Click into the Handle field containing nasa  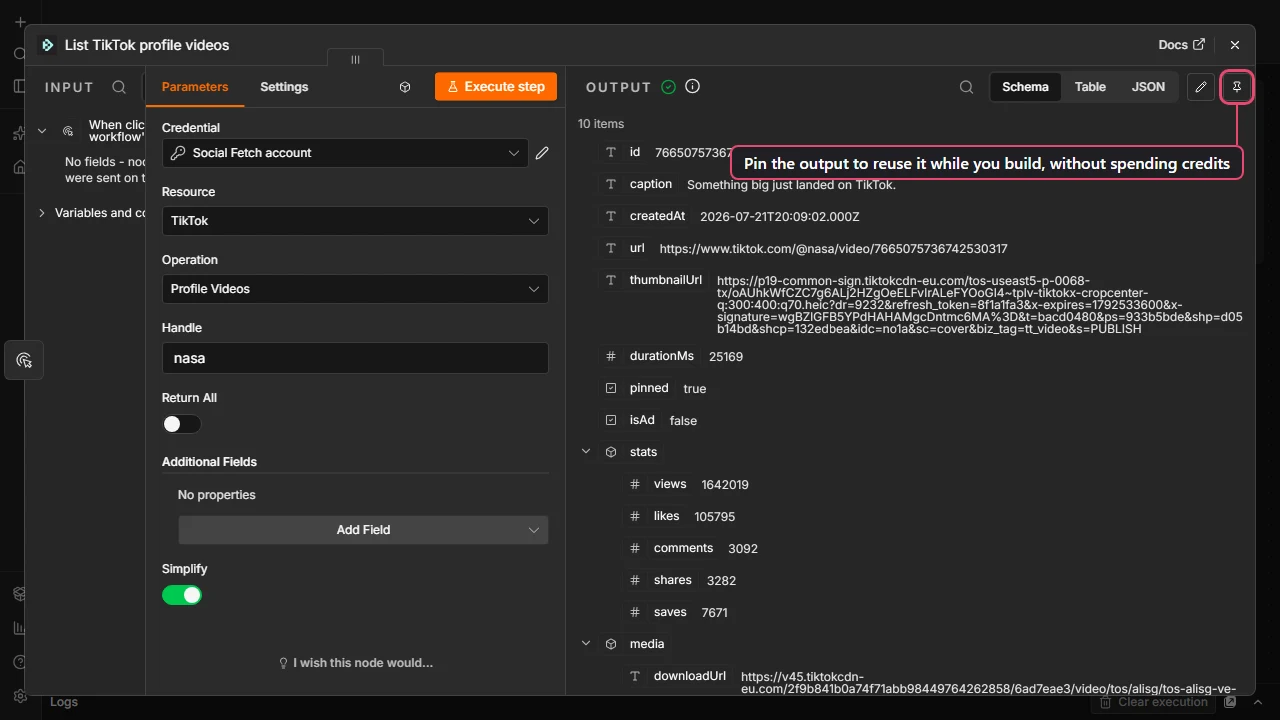(355, 358)
